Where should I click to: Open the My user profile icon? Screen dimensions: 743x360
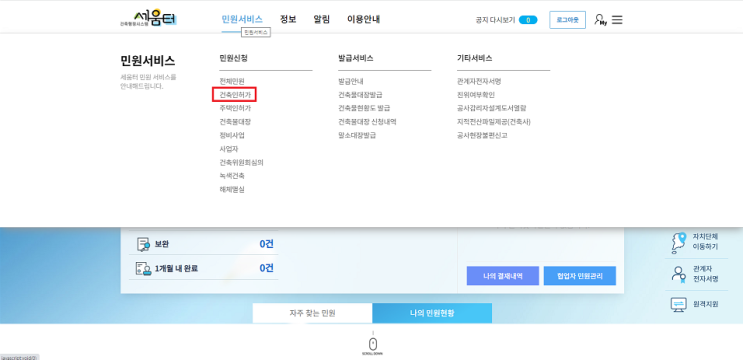[600, 19]
